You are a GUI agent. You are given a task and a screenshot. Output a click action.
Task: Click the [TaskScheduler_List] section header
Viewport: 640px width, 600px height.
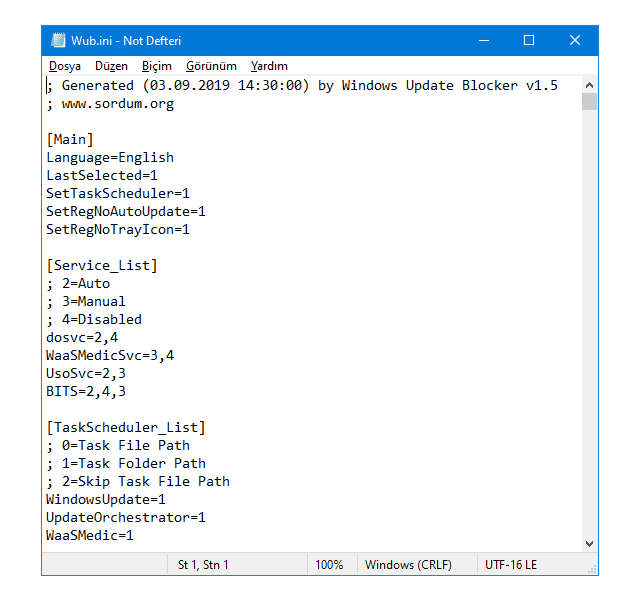126,428
